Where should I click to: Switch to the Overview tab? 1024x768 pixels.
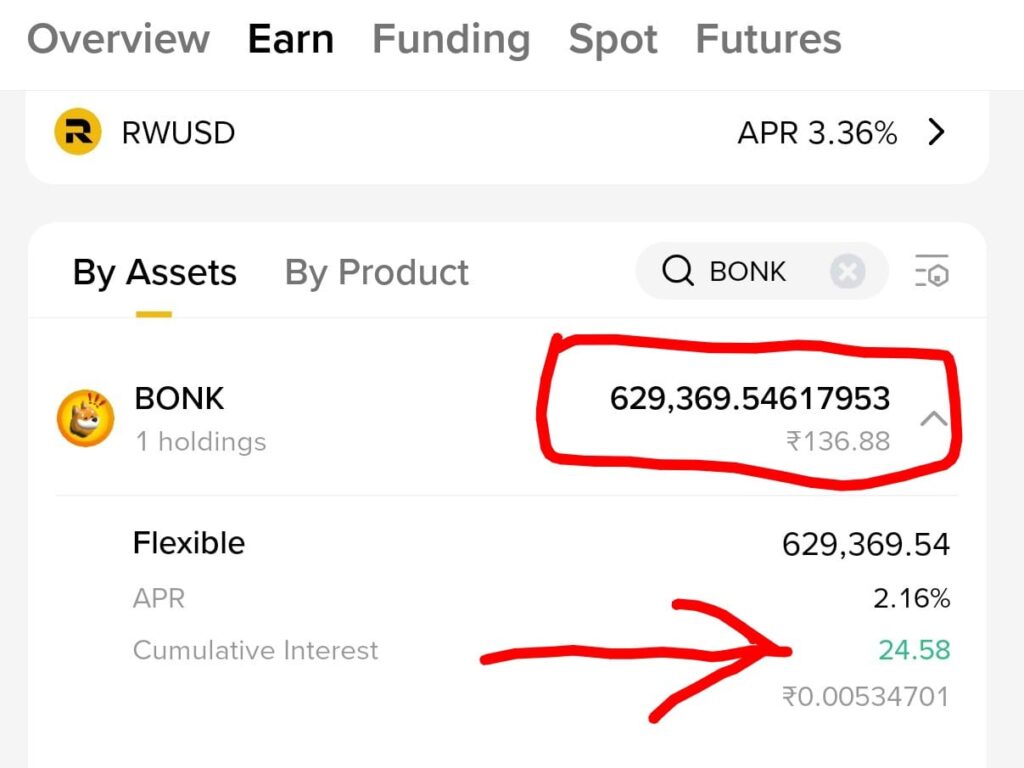point(118,39)
